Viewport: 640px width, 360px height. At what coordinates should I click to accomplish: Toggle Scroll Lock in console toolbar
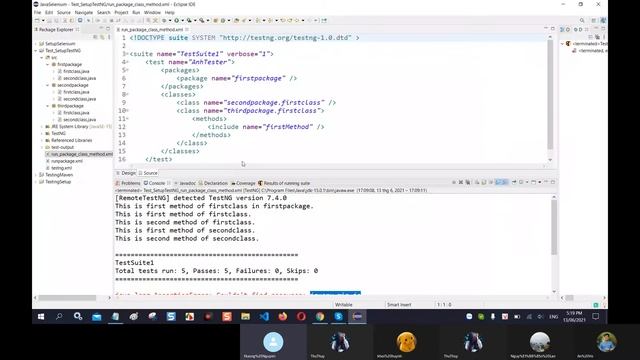(484, 182)
